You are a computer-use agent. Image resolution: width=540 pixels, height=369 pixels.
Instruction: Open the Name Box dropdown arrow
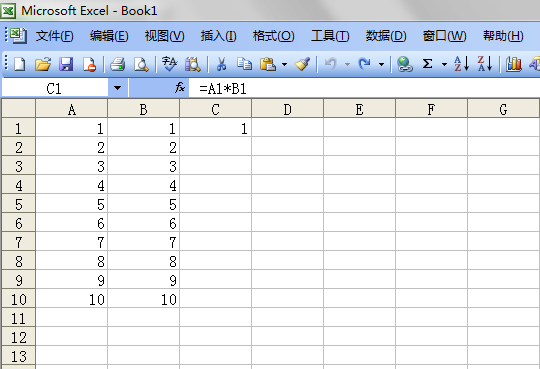[117, 88]
